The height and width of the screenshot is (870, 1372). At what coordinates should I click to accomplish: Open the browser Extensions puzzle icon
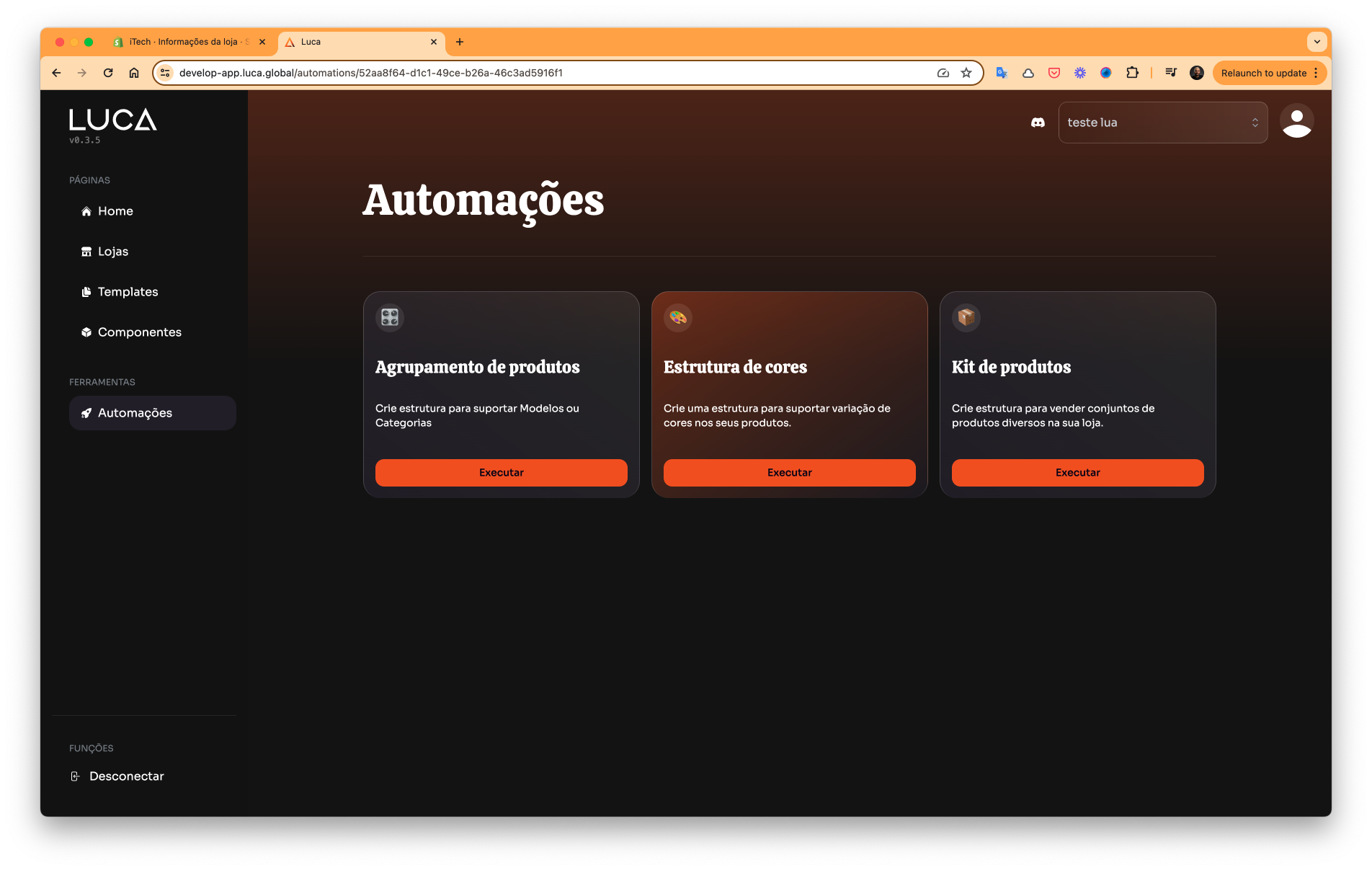coord(1132,73)
